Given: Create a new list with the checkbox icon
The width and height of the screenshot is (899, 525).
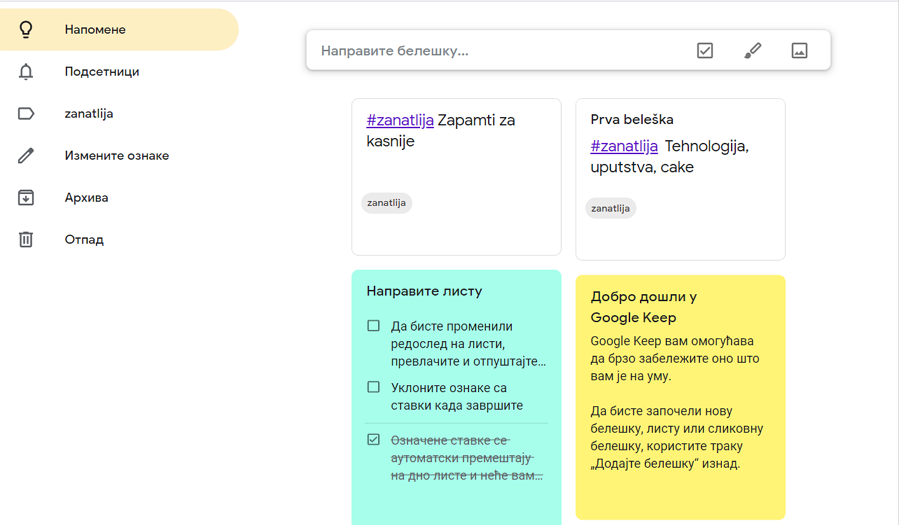Looking at the screenshot, I should tap(705, 50).
